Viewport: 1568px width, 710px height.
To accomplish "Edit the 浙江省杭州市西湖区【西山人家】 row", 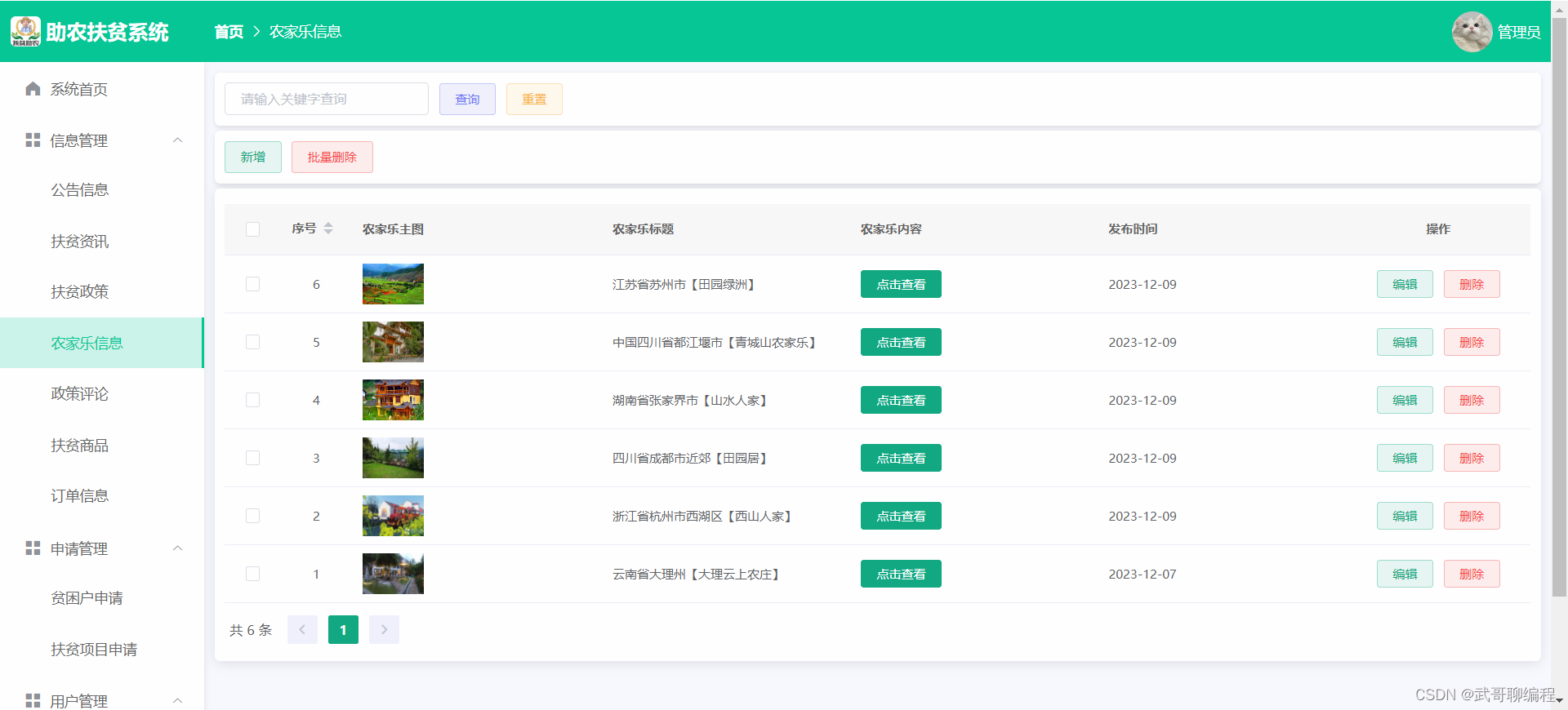I will click(1405, 516).
